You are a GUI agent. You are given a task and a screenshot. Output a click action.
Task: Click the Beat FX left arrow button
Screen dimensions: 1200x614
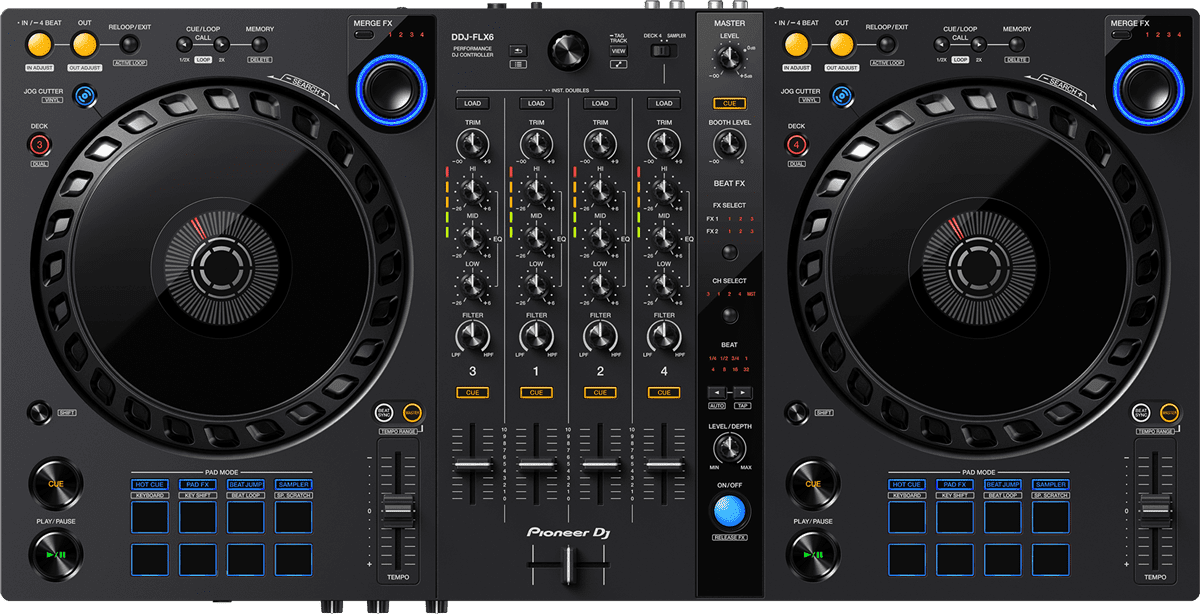pyautogui.click(x=717, y=392)
